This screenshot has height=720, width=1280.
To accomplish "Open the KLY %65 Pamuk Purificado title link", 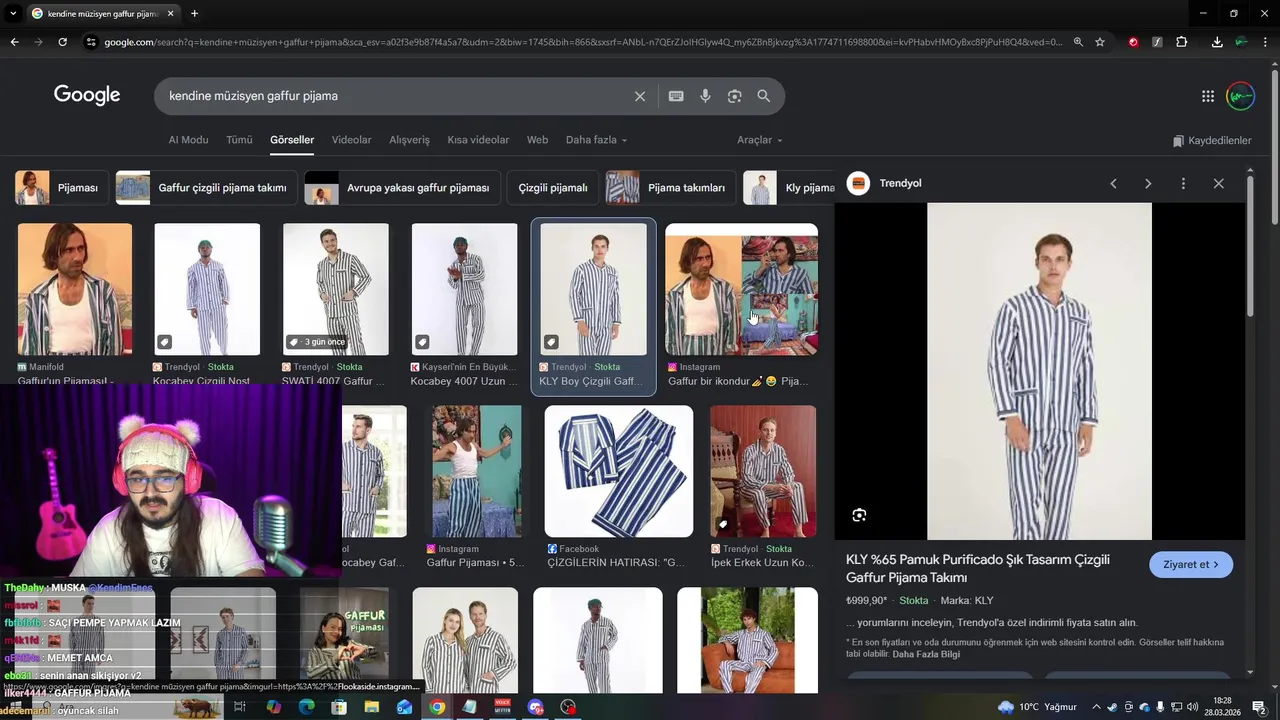I will pos(978,568).
